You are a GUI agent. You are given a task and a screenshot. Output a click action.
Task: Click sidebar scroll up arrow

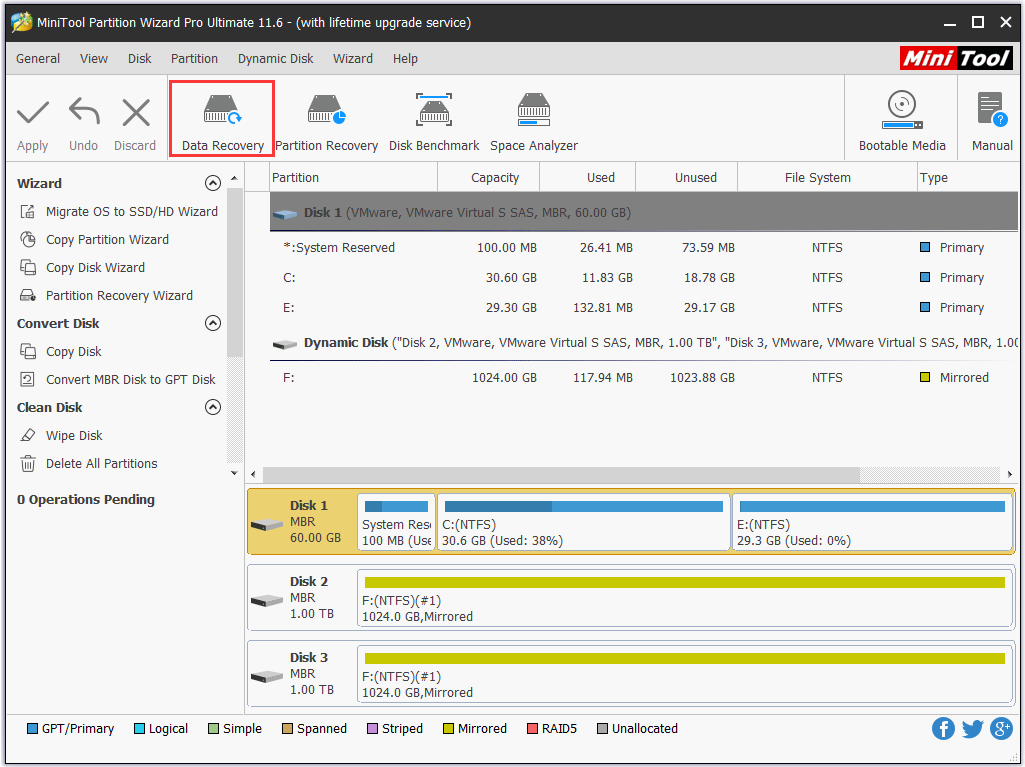[x=234, y=179]
